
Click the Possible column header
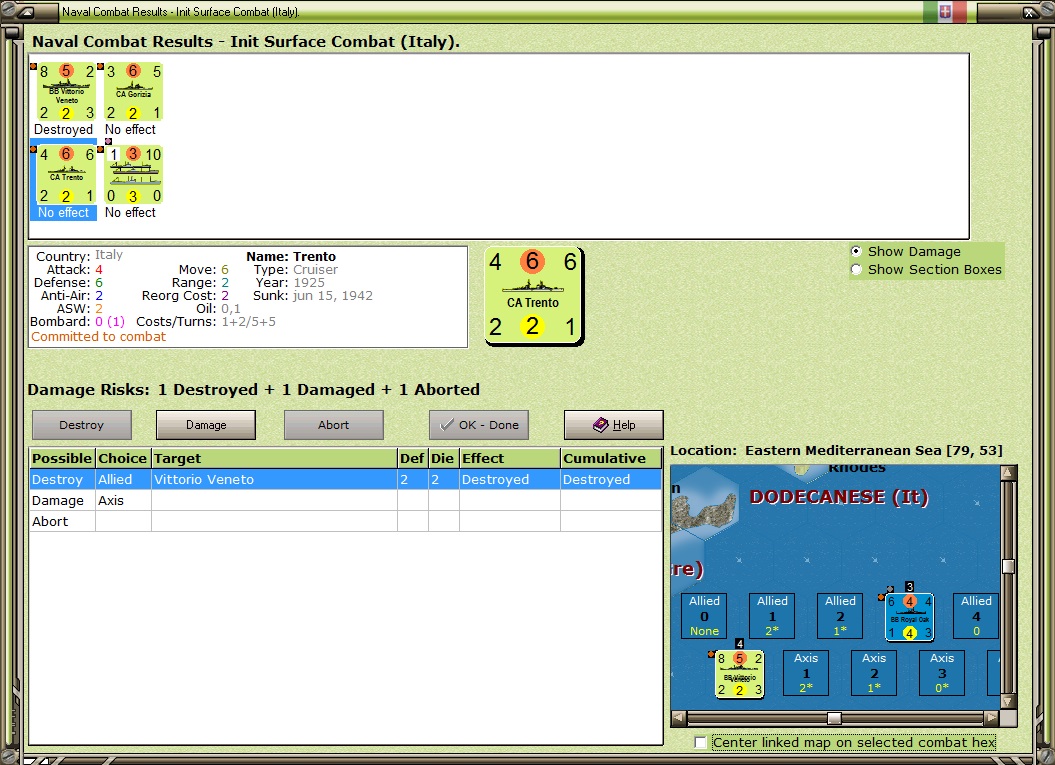coord(62,458)
